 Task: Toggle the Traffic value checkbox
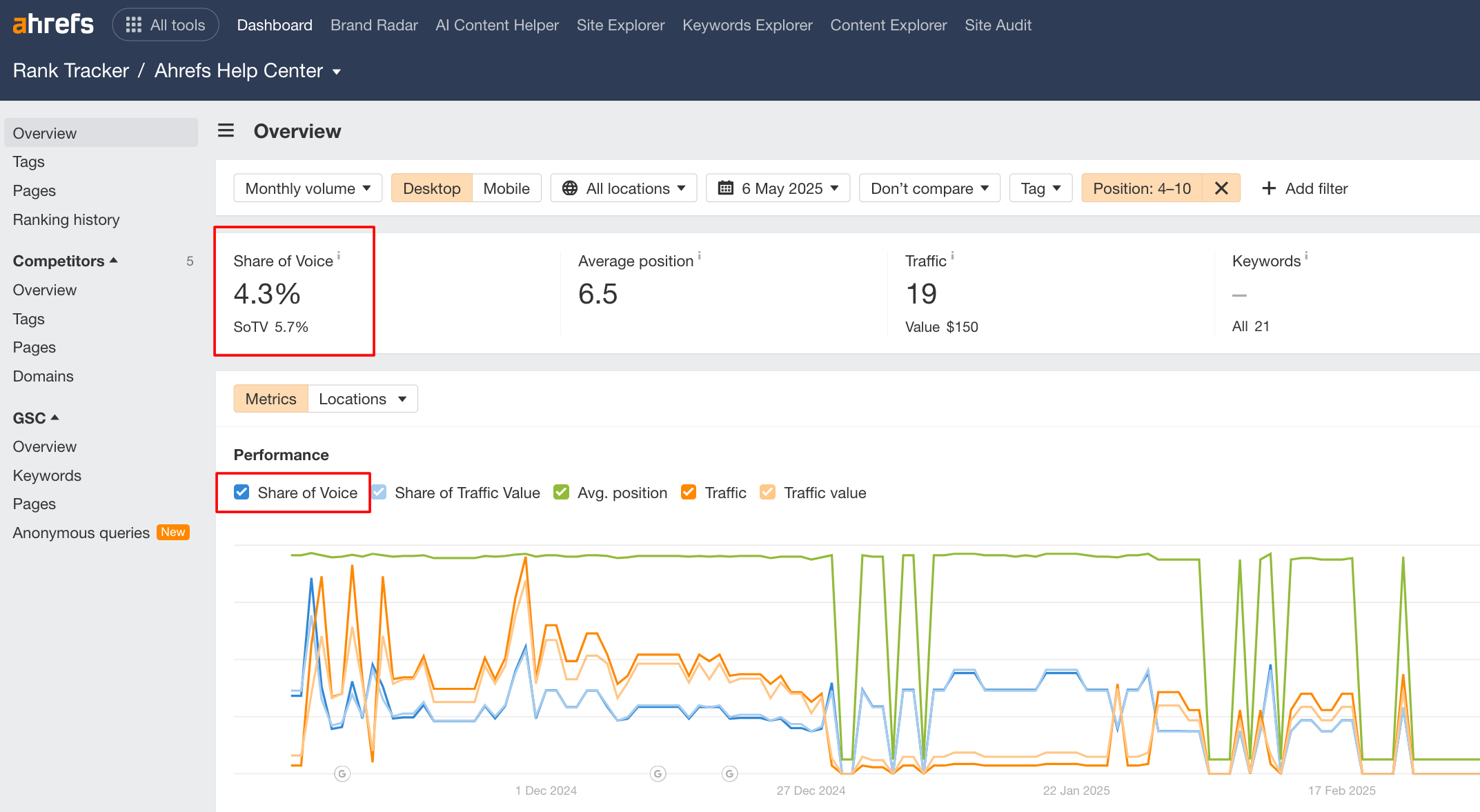point(767,492)
